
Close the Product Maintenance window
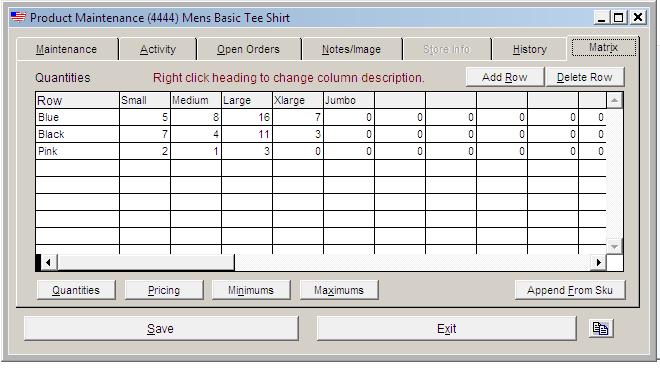pos(638,18)
